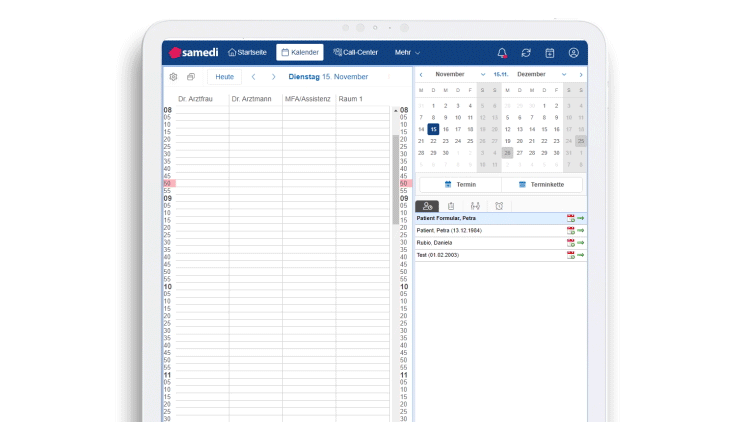Click the Dienstag 15. November date heading
The width and height of the screenshot is (750, 422).
click(328, 77)
